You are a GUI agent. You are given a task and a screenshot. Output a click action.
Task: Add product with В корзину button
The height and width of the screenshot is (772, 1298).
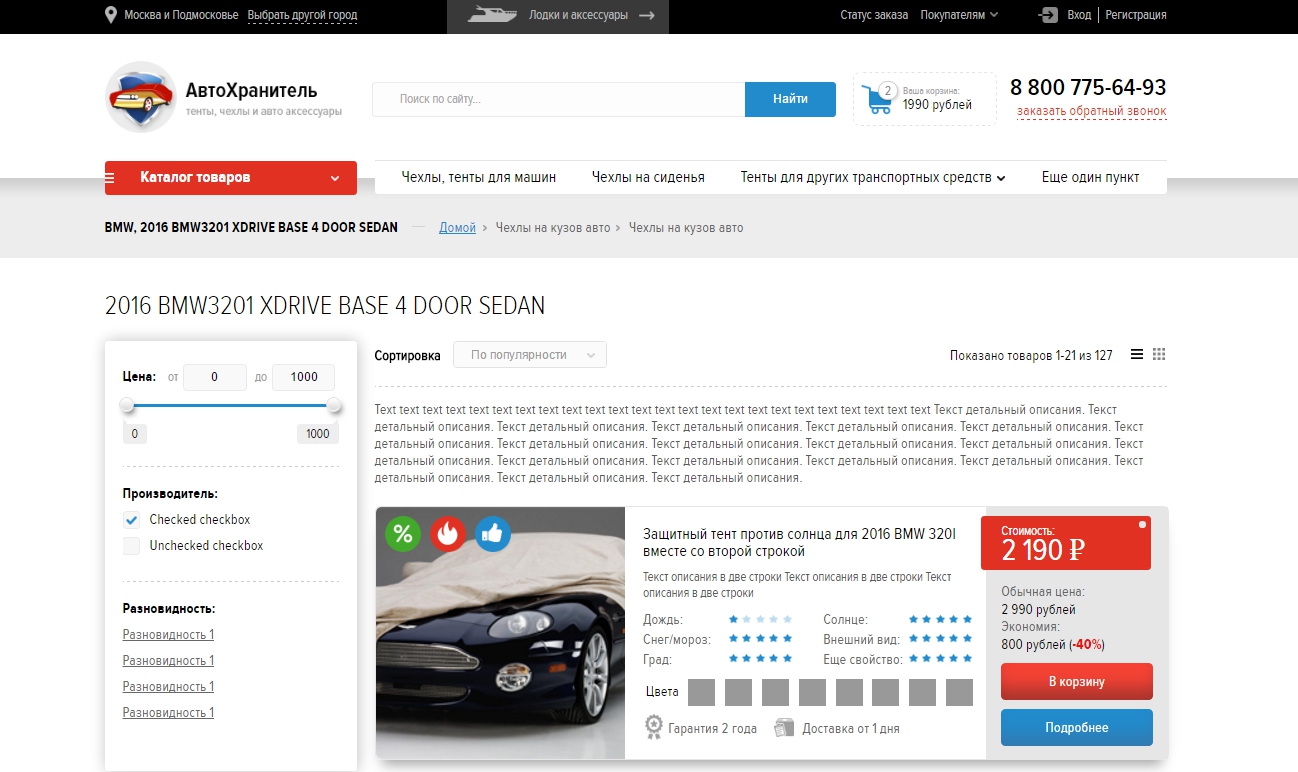(1077, 682)
